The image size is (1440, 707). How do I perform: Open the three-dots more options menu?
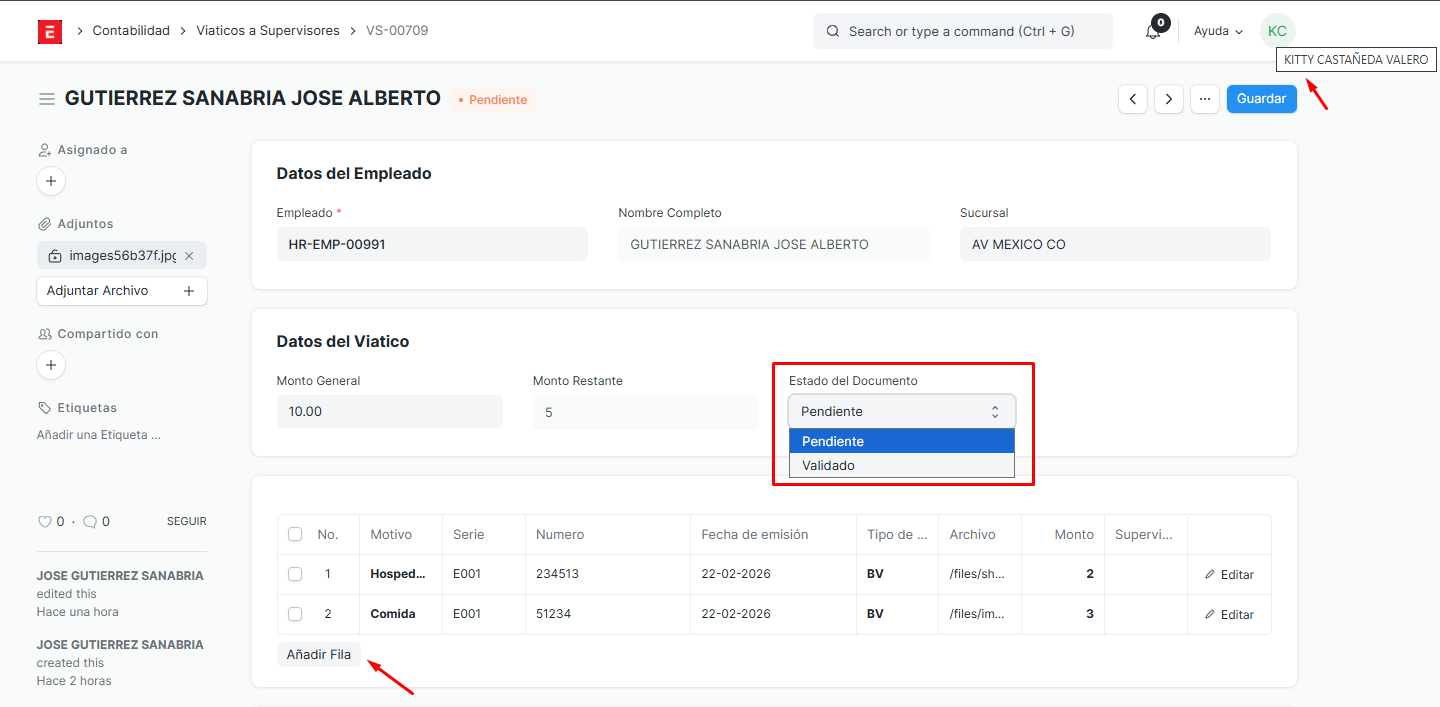1205,99
